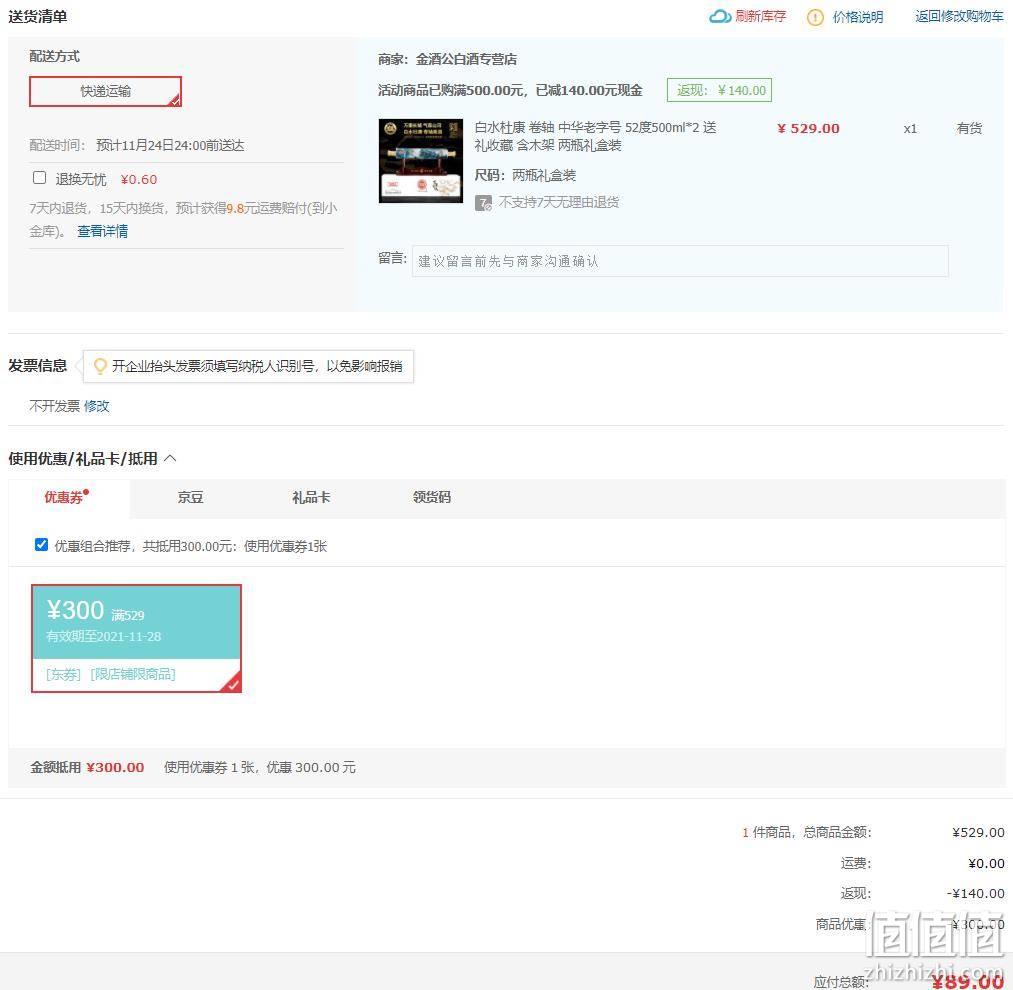Switch to the 优惠券 tab

coord(67,497)
